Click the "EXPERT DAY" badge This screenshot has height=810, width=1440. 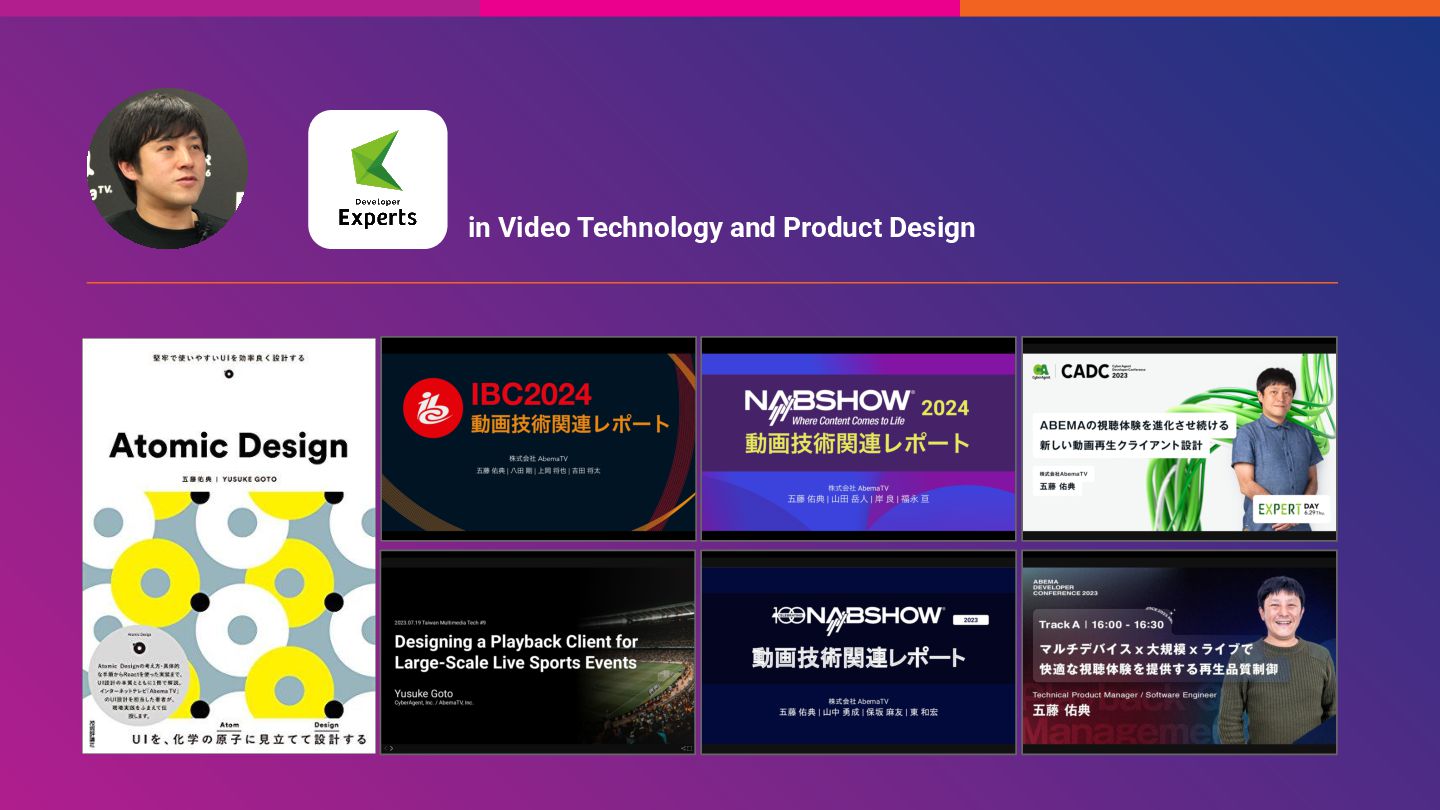pyautogui.click(x=1291, y=509)
